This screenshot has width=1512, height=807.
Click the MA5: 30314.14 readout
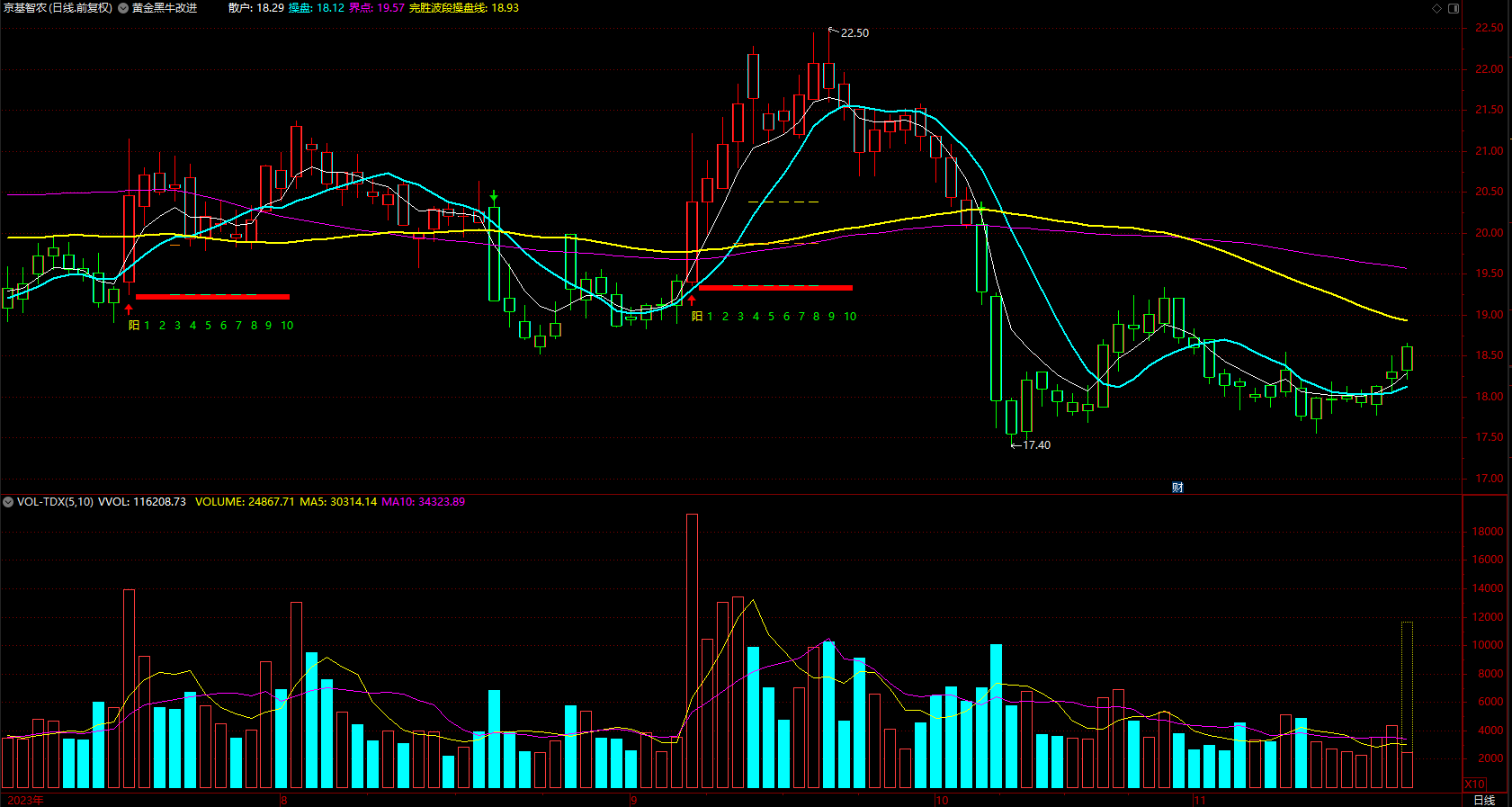(x=338, y=502)
